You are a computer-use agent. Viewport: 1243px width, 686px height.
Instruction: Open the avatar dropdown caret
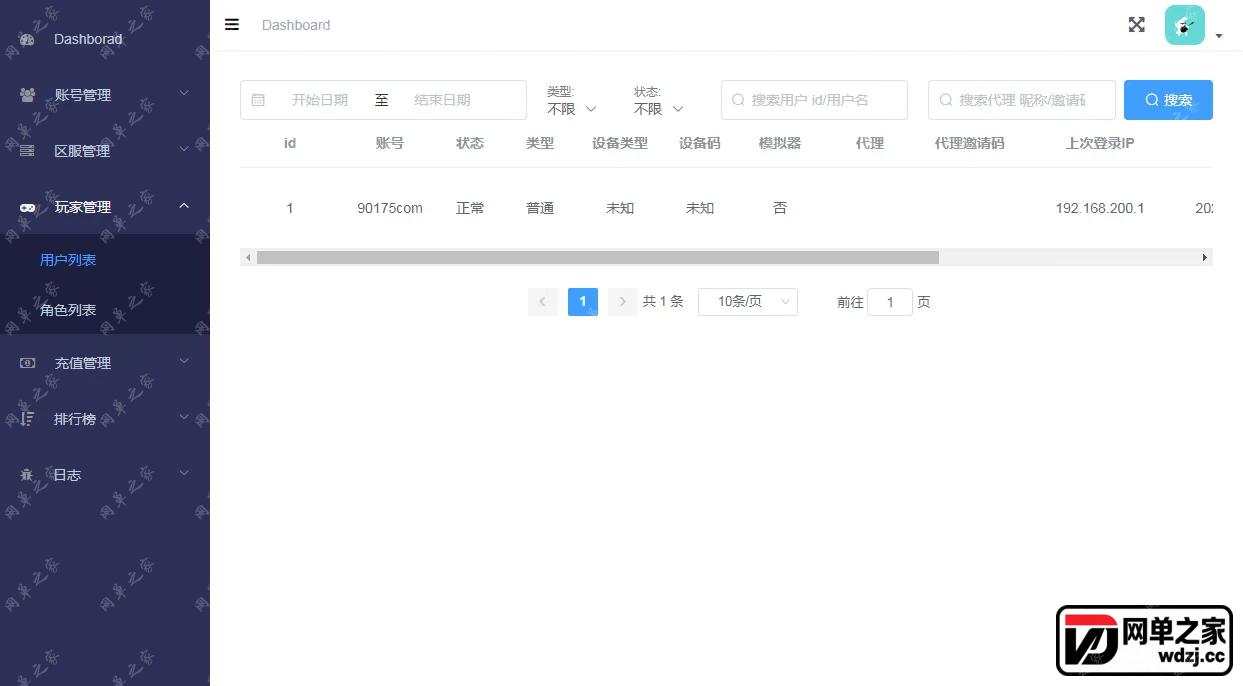(x=1219, y=36)
